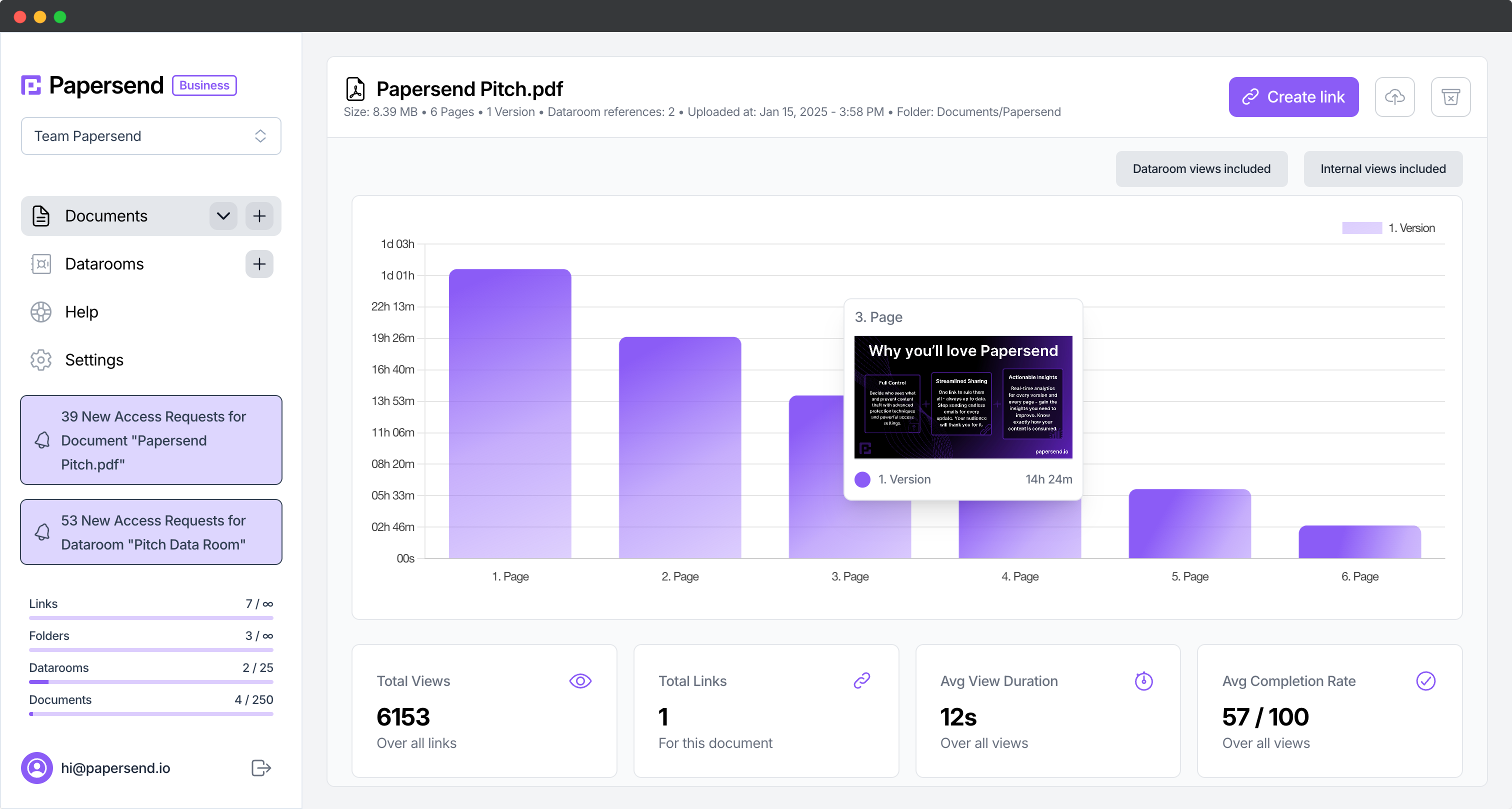Open the 39 new access requests notification
Screen dimensions: 1512x809
click(151, 440)
